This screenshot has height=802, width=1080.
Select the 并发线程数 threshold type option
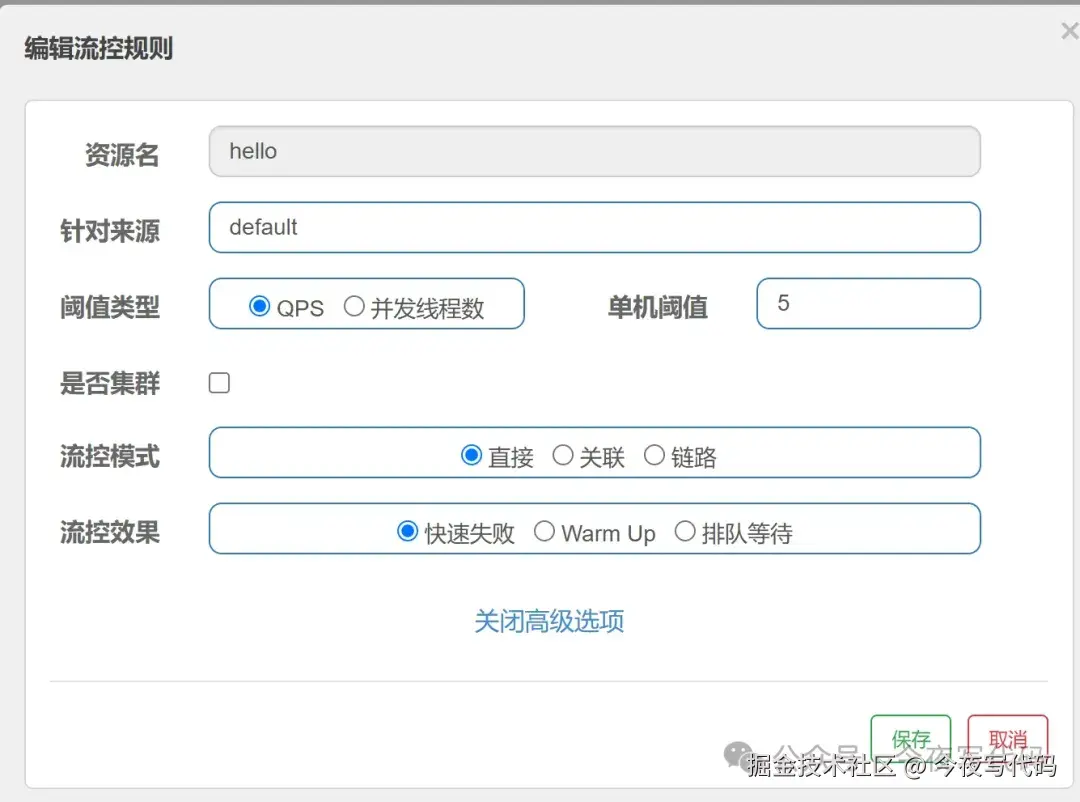355,308
